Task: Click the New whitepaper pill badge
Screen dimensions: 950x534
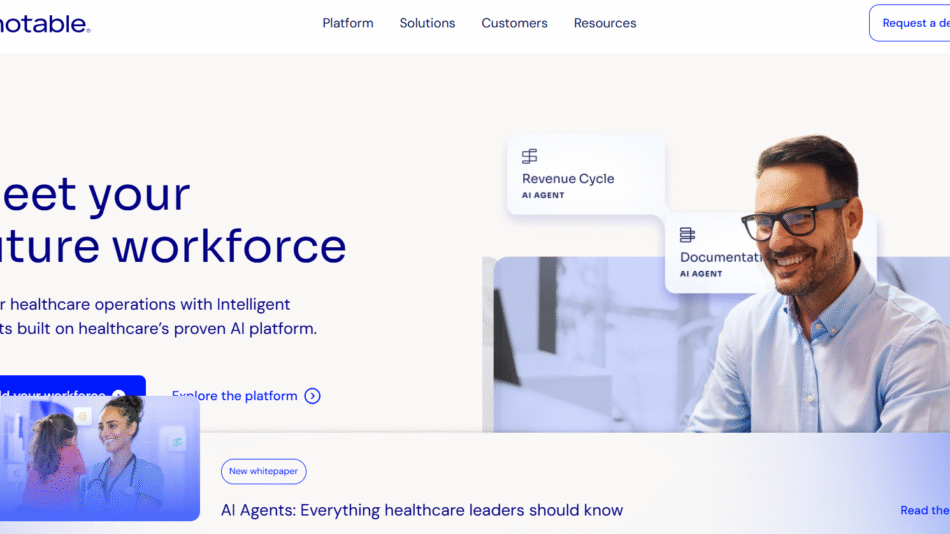Action: [264, 472]
